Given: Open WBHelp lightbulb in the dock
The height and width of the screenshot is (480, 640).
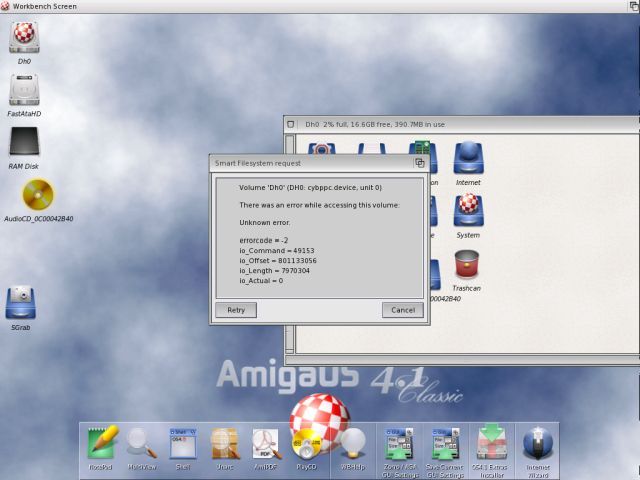Looking at the screenshot, I should pyautogui.click(x=353, y=444).
